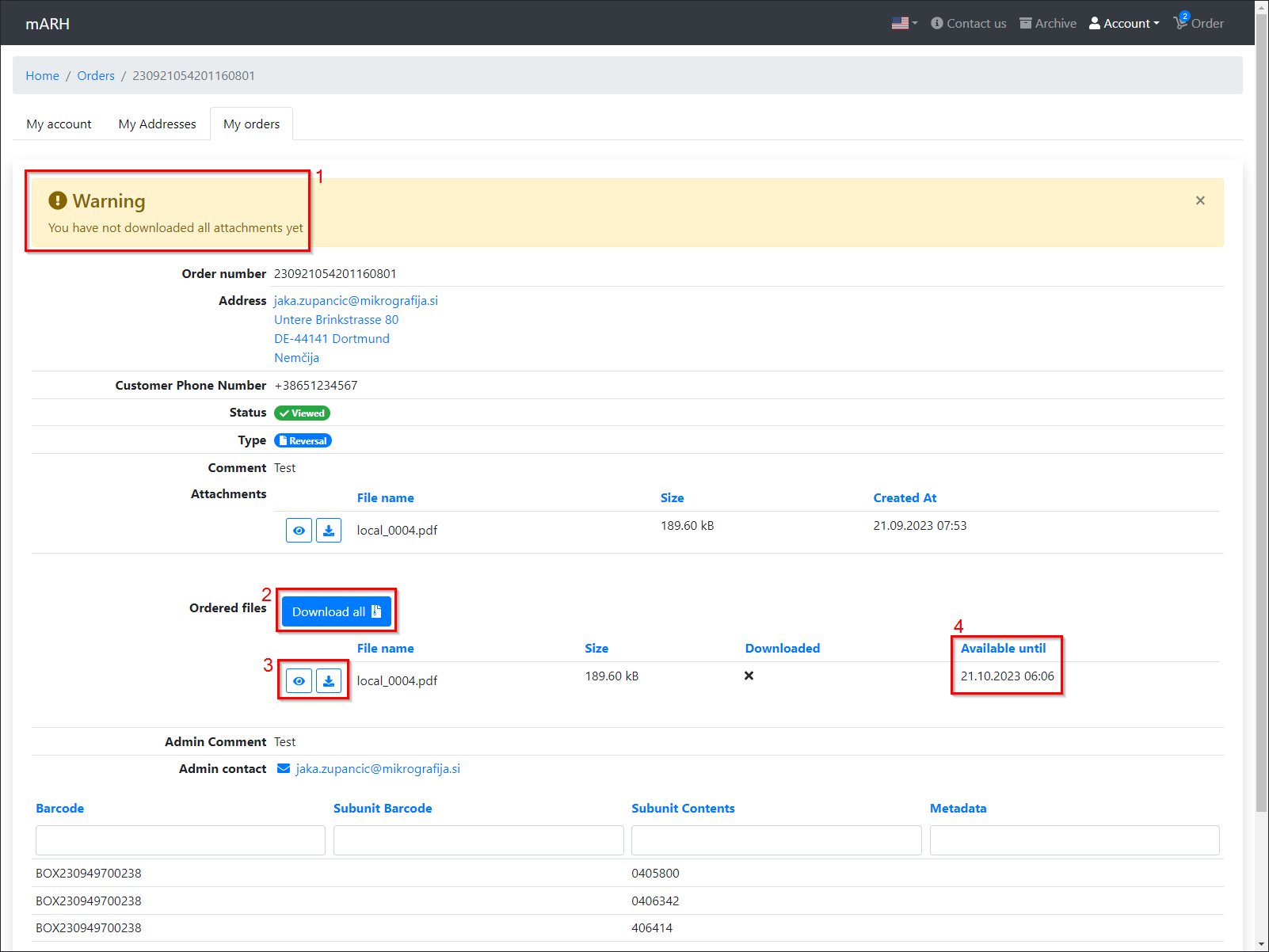
Task: Preview the ordered file local_0004.pdf
Action: pyautogui.click(x=299, y=681)
